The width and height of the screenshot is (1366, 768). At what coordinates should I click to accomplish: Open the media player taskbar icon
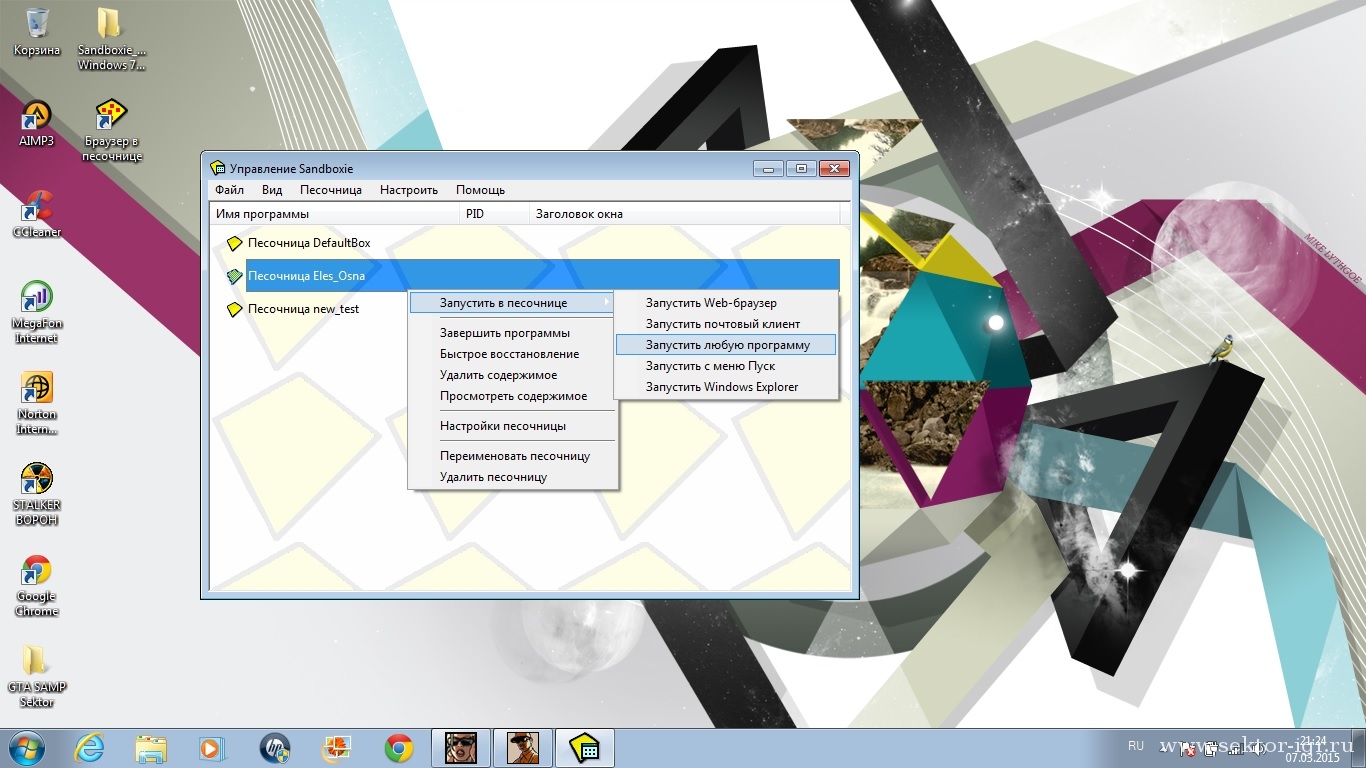point(212,748)
